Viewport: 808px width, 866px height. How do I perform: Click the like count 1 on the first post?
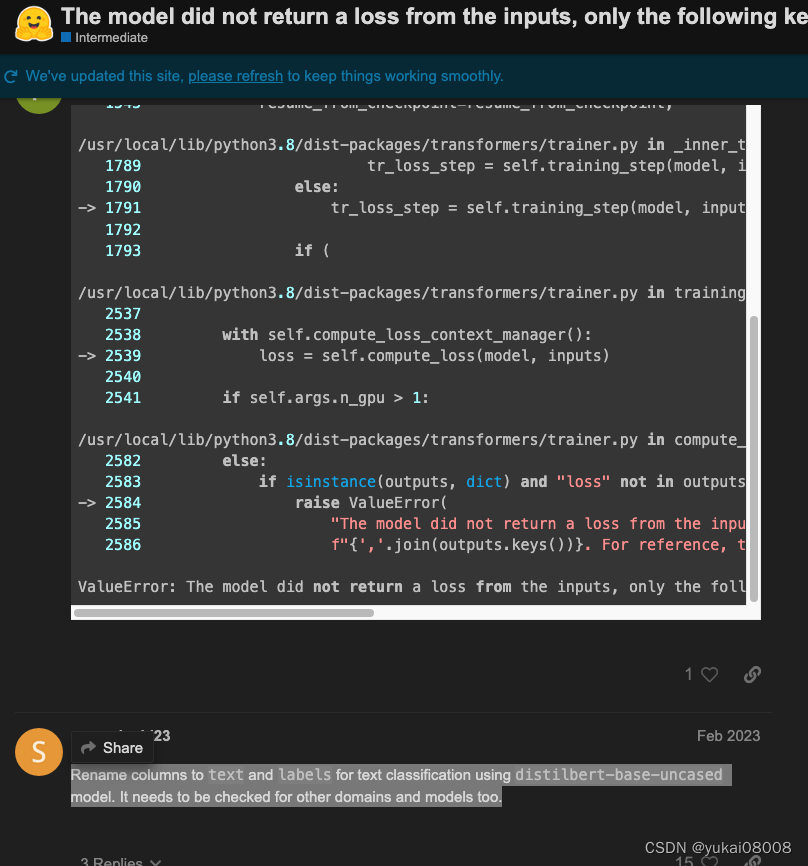pos(688,674)
